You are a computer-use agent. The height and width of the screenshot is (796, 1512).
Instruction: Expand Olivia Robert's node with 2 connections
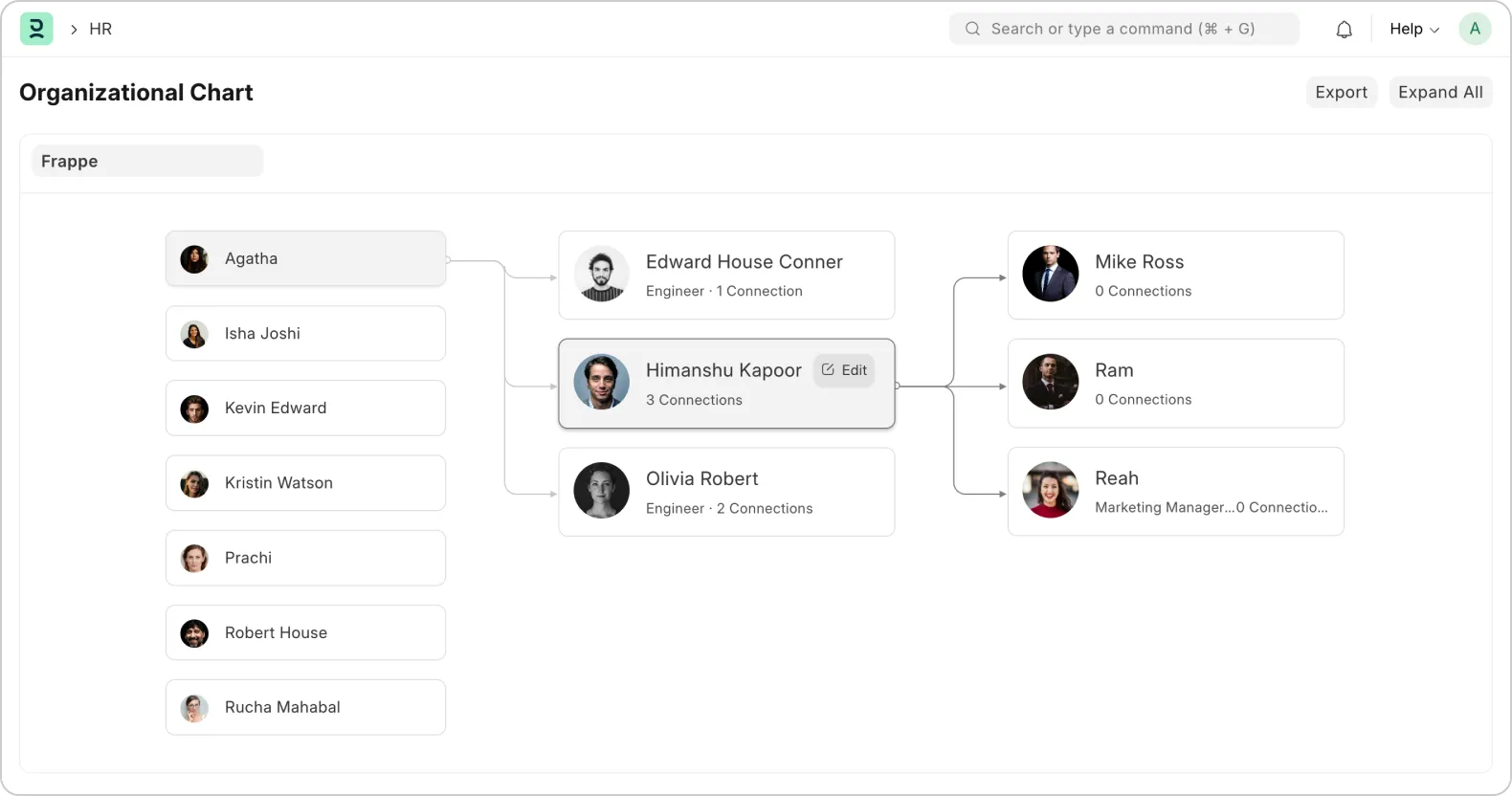(x=727, y=492)
